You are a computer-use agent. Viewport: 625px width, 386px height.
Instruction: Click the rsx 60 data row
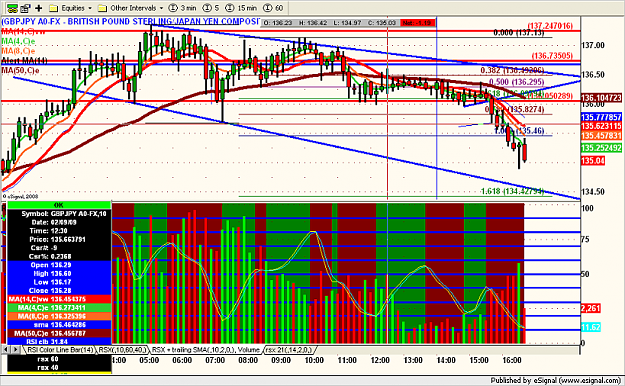tap(59, 359)
